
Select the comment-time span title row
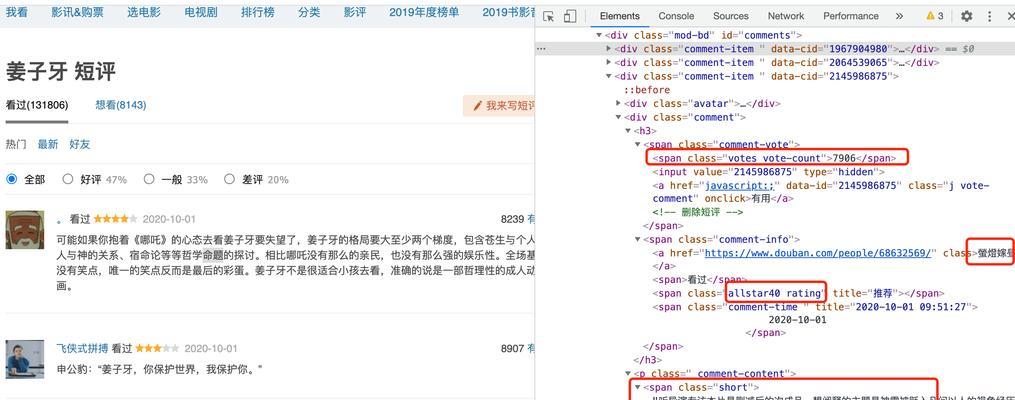[815, 307]
